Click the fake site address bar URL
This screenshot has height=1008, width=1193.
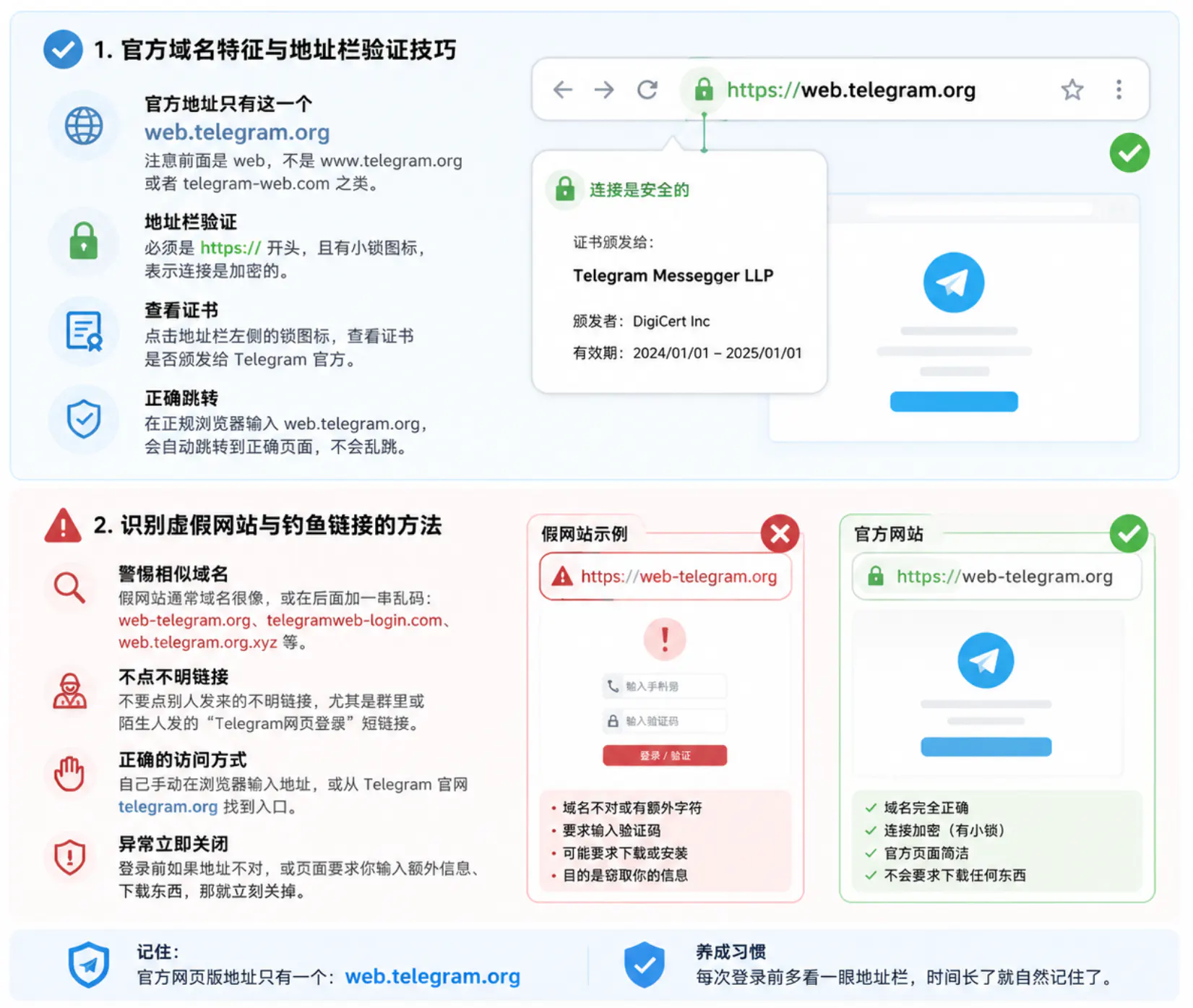pyautogui.click(x=679, y=577)
